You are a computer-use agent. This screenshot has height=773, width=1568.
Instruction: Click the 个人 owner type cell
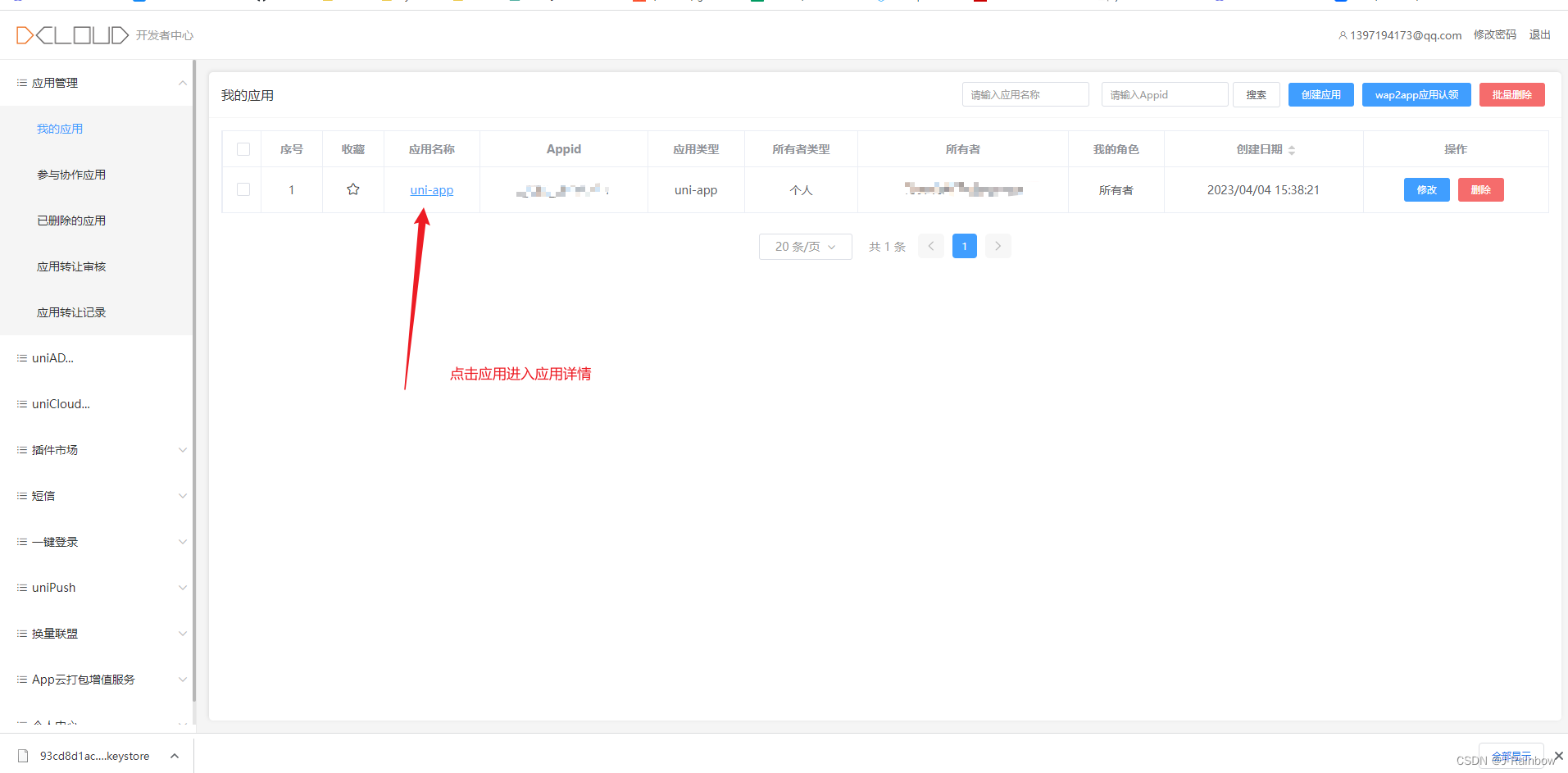[x=801, y=189]
